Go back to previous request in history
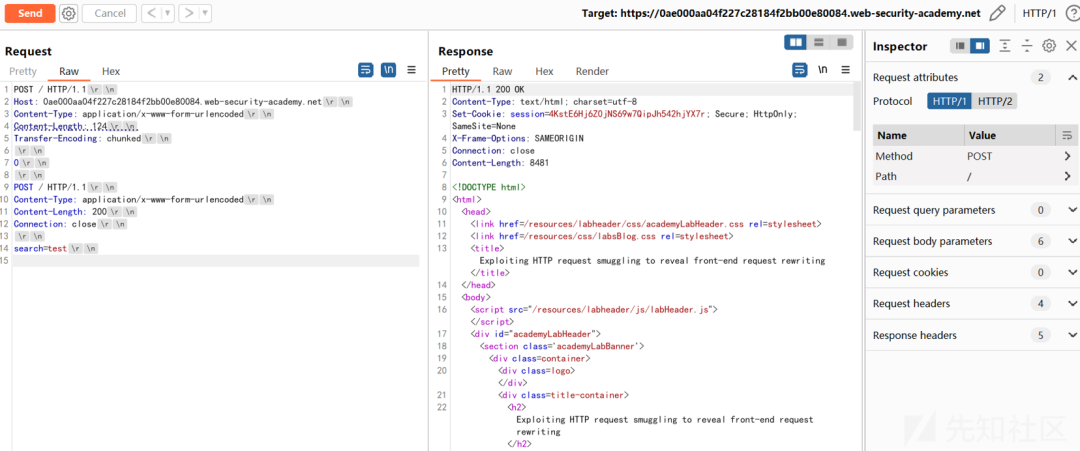The height and width of the screenshot is (451, 1080). coord(151,13)
